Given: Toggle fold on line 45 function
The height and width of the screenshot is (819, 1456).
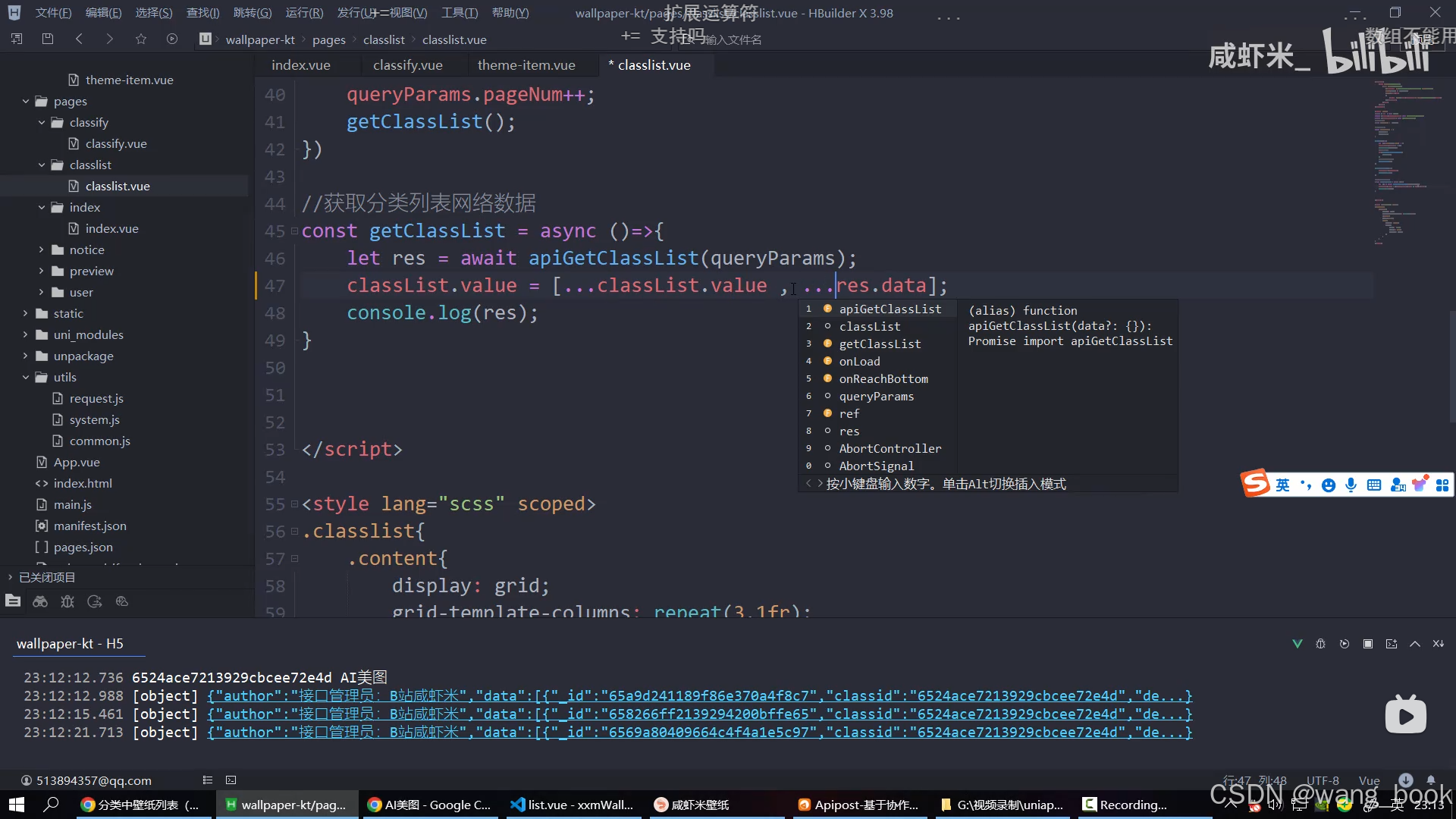Looking at the screenshot, I should click(x=294, y=231).
